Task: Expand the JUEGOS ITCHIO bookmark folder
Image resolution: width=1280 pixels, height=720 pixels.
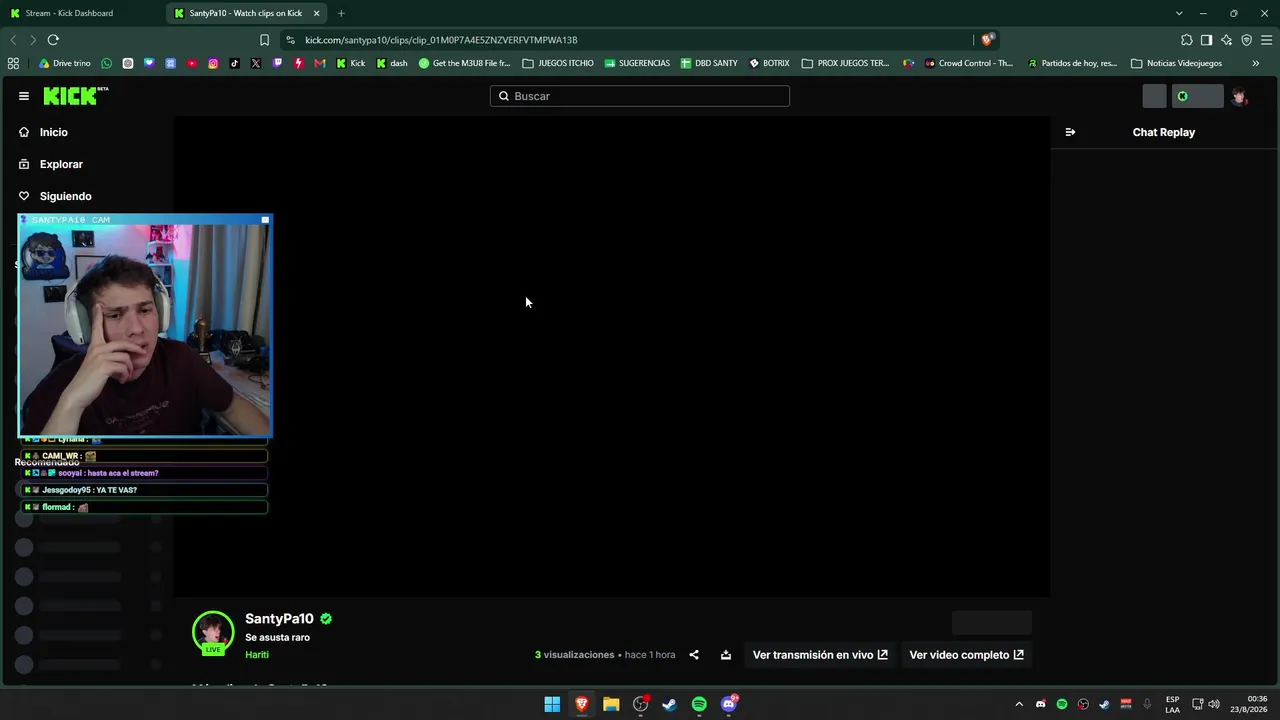Action: click(558, 63)
